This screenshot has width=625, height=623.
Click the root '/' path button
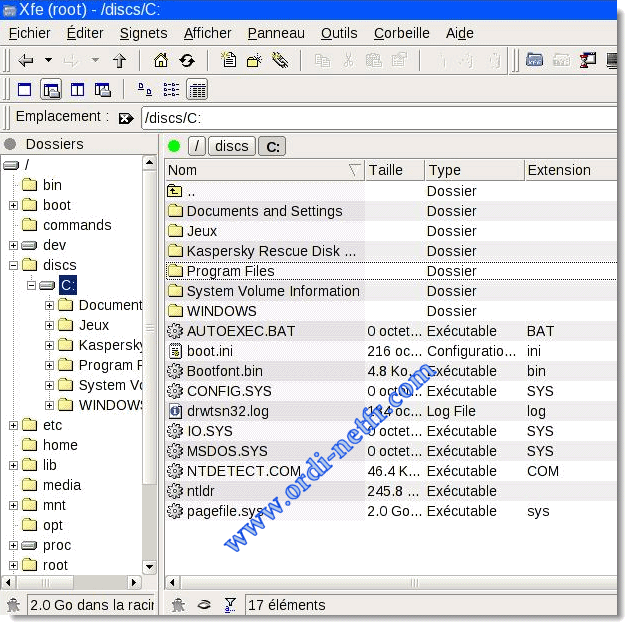click(197, 146)
